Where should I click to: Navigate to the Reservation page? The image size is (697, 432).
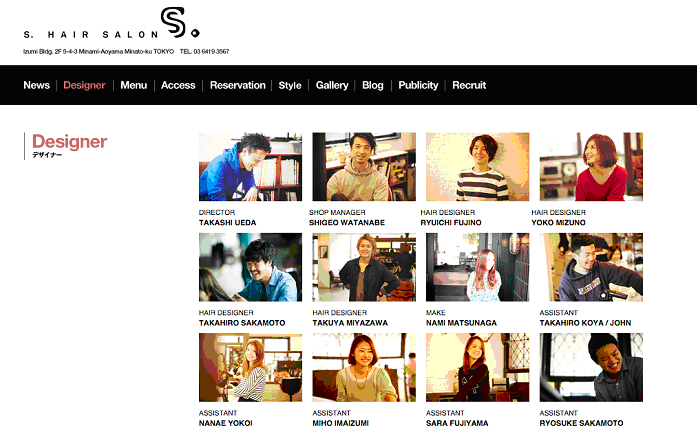(x=238, y=86)
